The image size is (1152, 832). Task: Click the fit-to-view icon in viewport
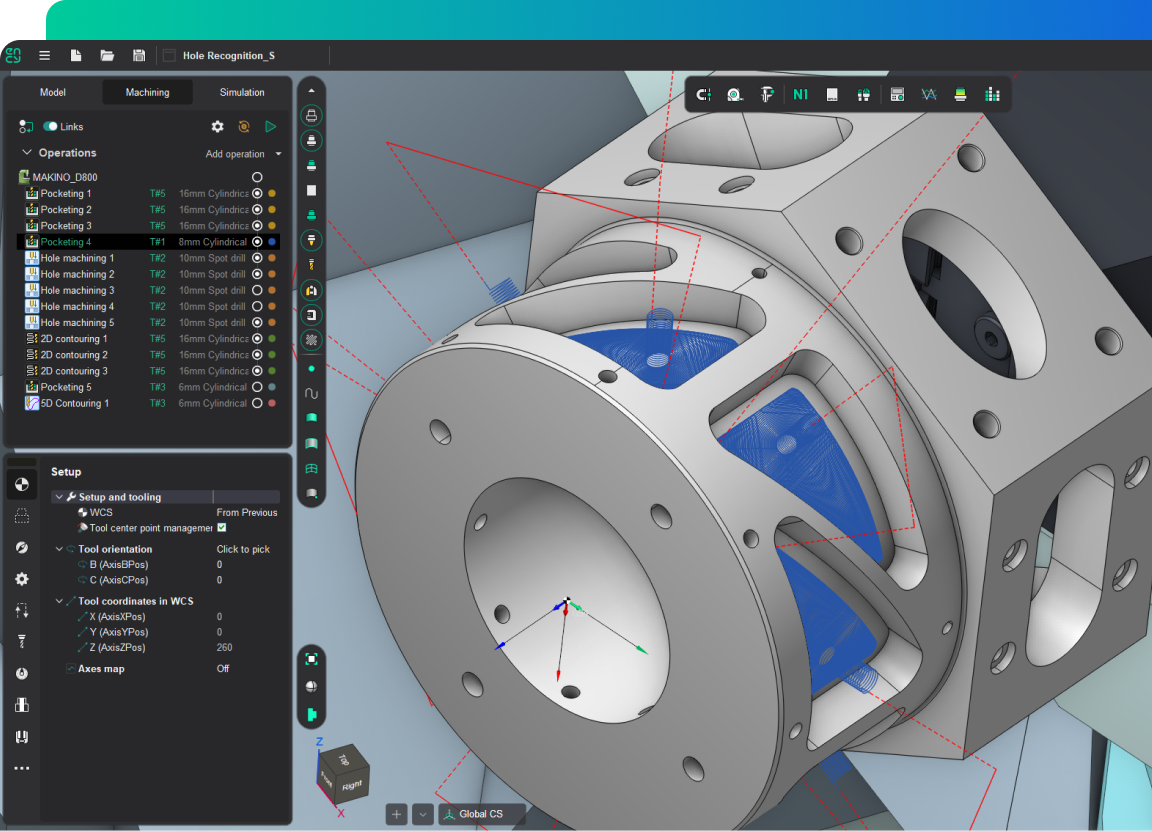click(x=312, y=659)
